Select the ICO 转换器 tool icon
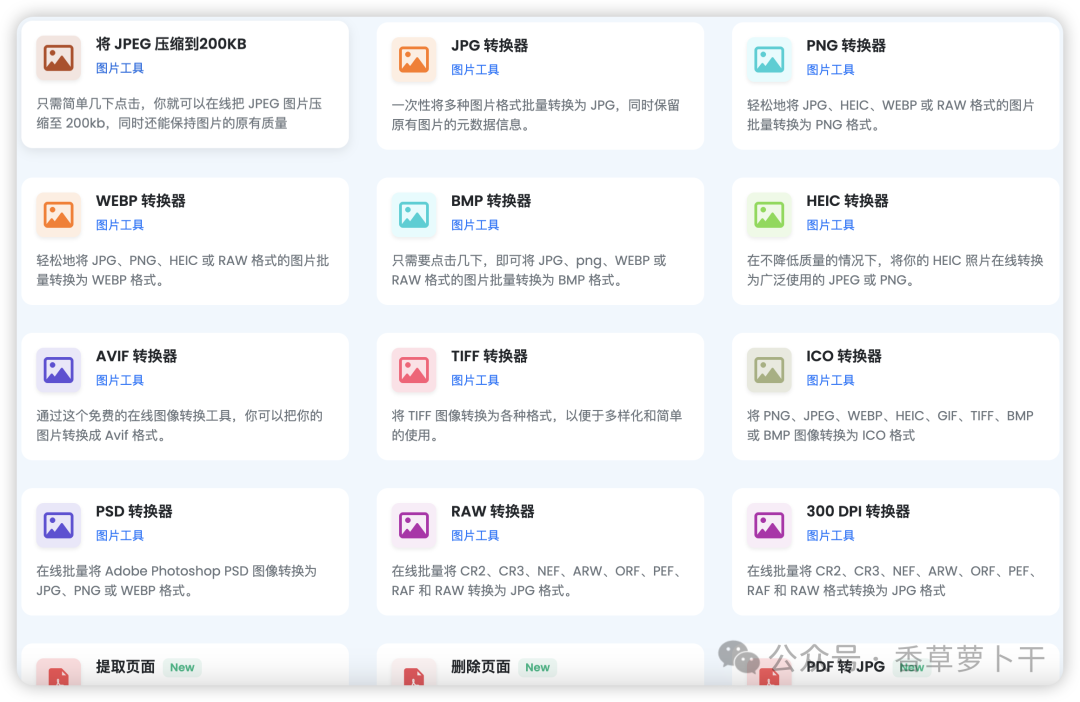This screenshot has height=702, width=1080. pyautogui.click(x=768, y=369)
